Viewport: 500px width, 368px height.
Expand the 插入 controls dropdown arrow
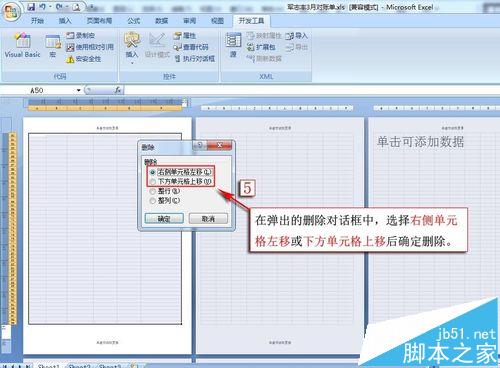[x=132, y=63]
